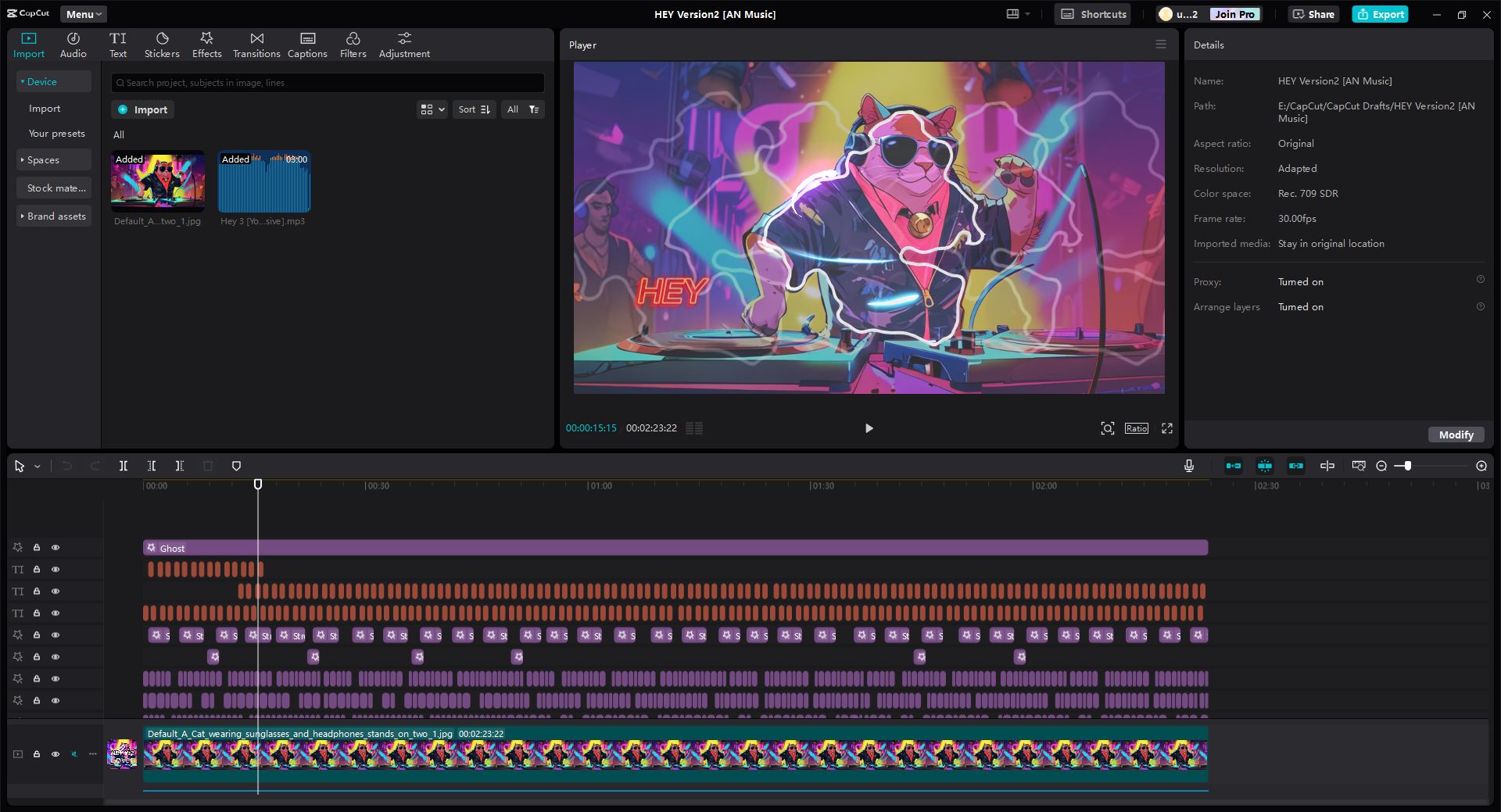Open the Effects panel
1501x812 pixels.
pyautogui.click(x=206, y=45)
